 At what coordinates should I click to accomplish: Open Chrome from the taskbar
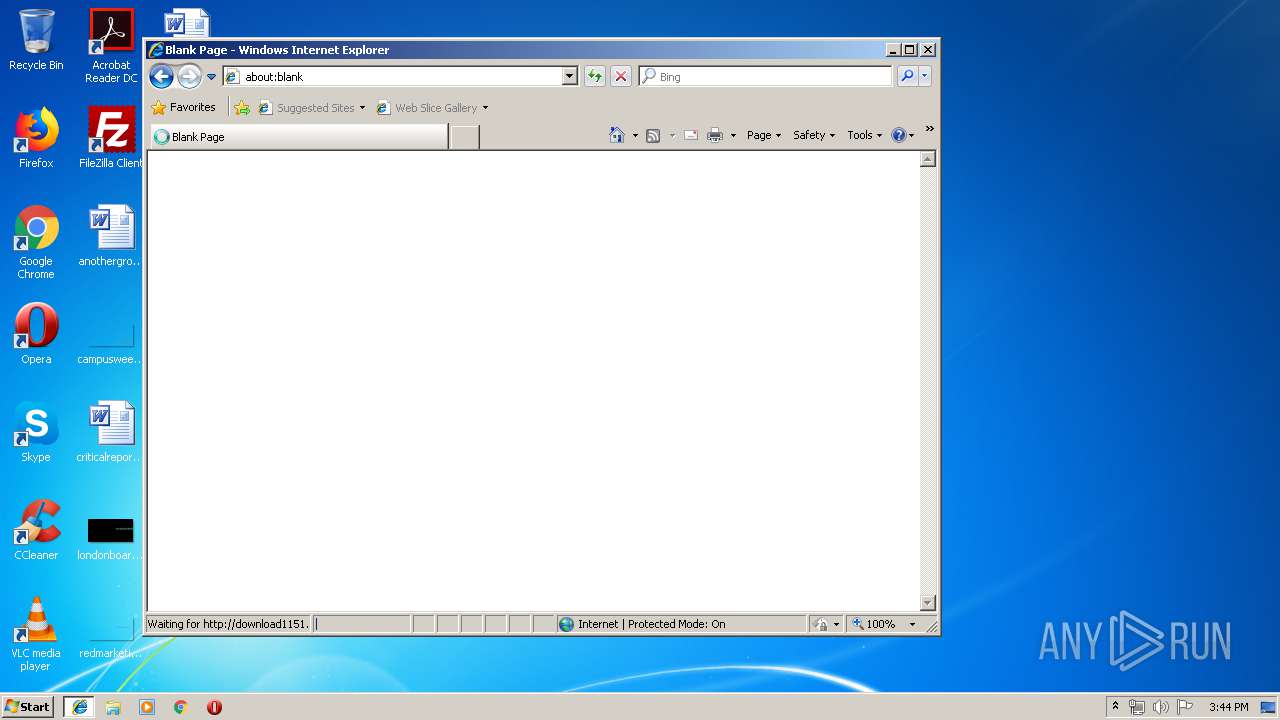[x=181, y=707]
